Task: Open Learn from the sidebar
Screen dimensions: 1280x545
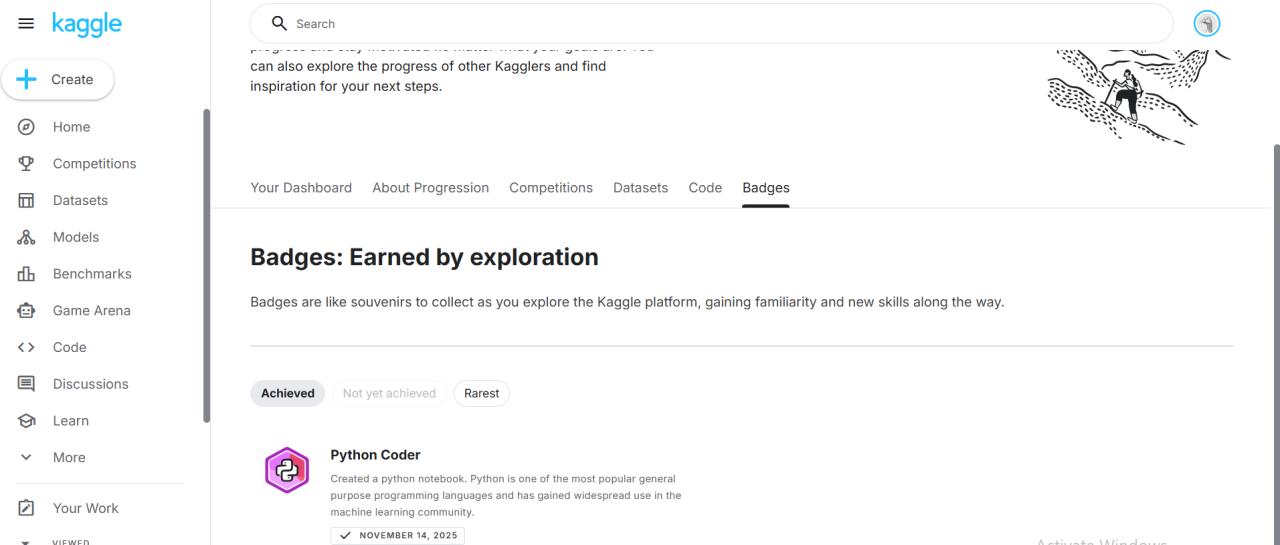Action: point(71,421)
